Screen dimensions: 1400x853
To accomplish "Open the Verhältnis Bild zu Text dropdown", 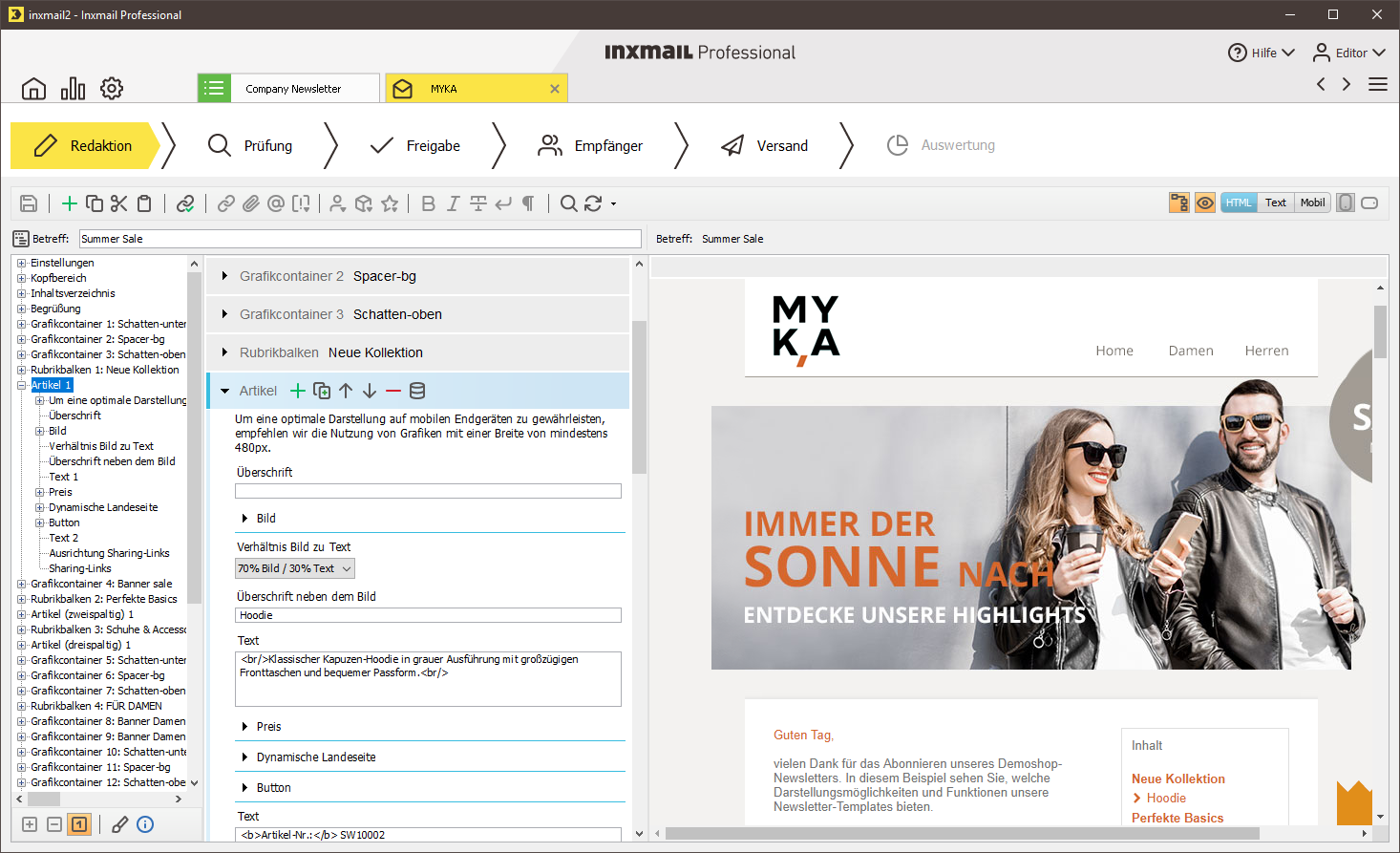I will coord(295,568).
